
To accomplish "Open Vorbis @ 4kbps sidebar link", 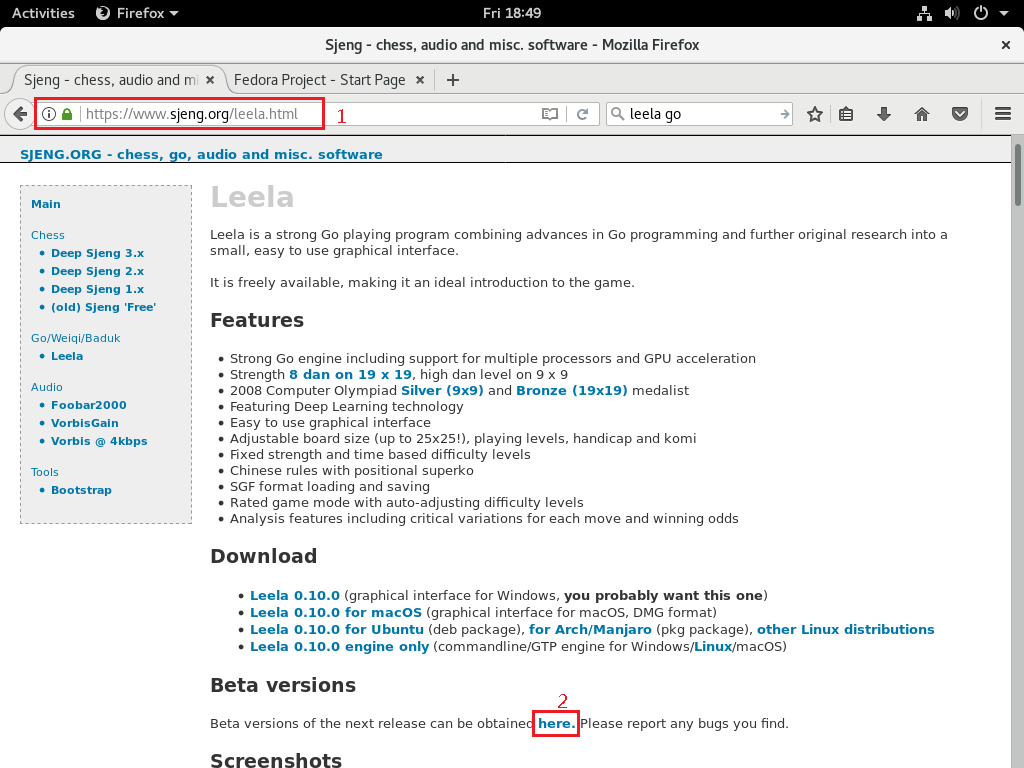I will 99,441.
